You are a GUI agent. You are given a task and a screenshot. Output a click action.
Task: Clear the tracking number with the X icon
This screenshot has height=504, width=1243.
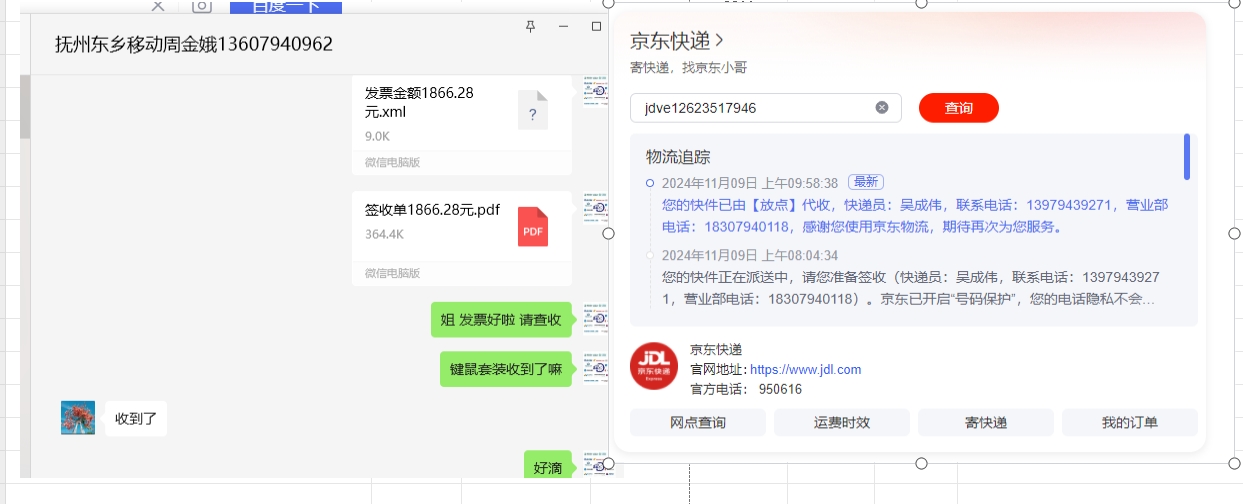coord(882,107)
